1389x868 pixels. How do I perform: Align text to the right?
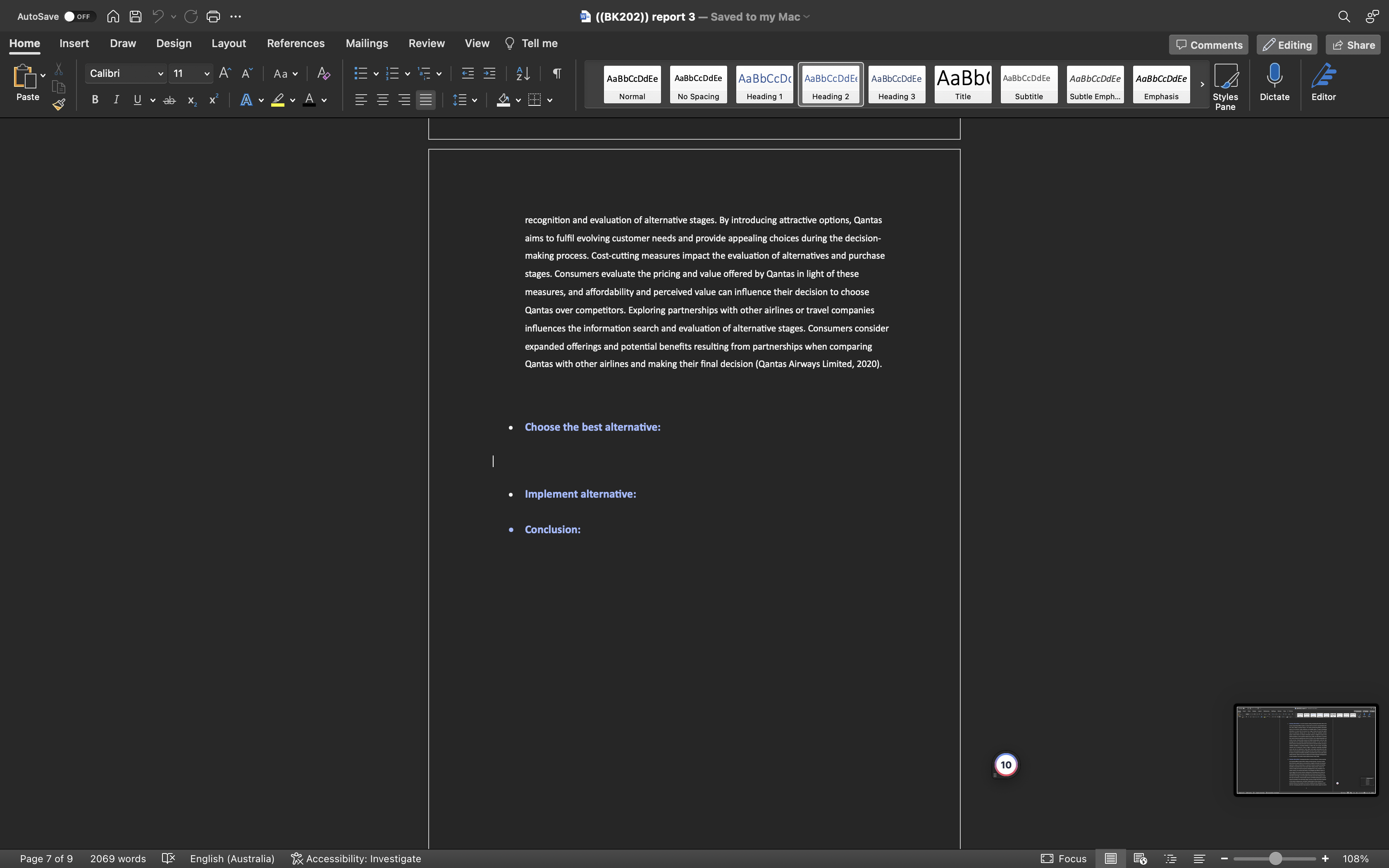coord(404,100)
